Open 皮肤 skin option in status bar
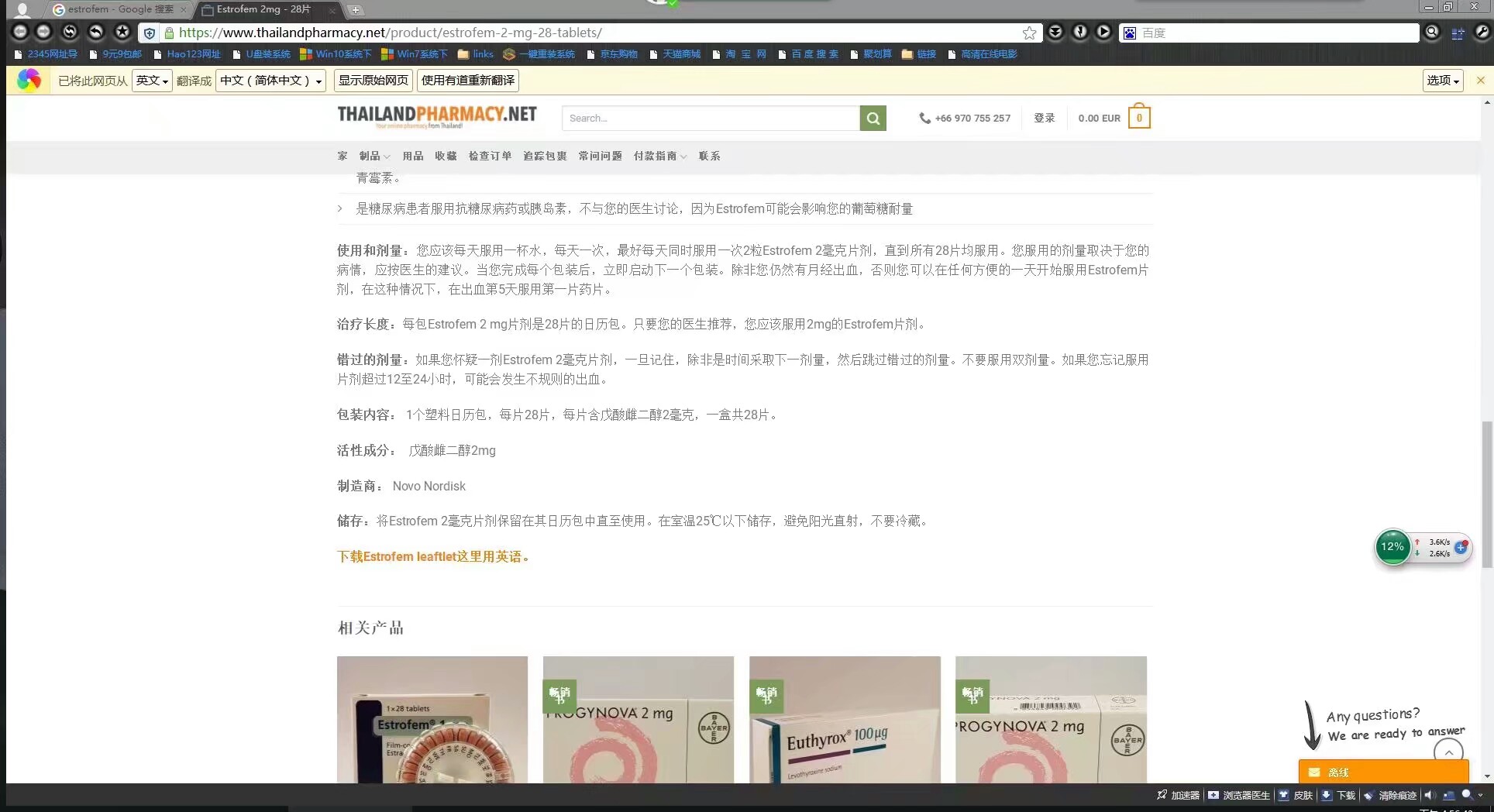 click(x=1296, y=795)
